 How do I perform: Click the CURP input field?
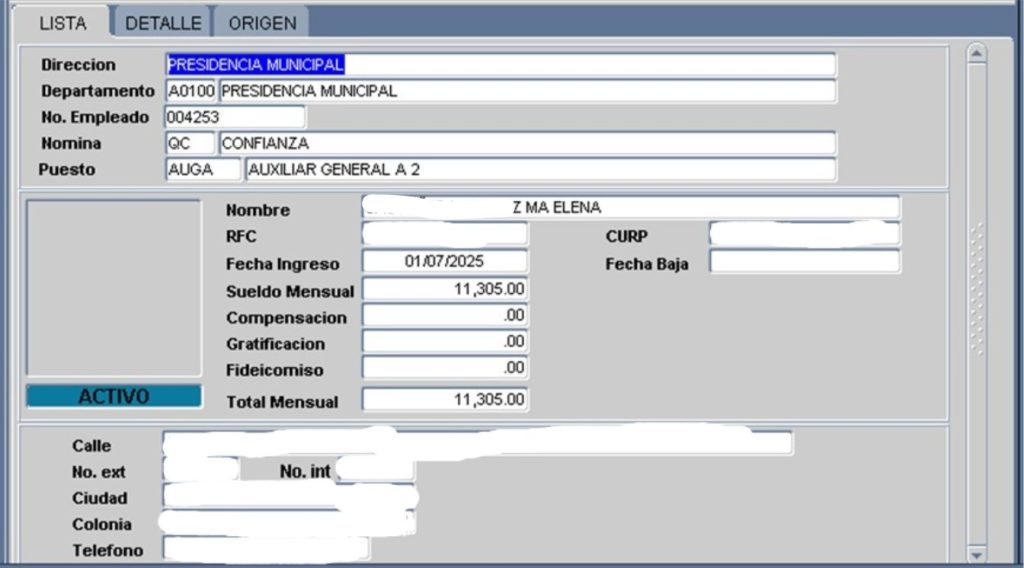805,234
